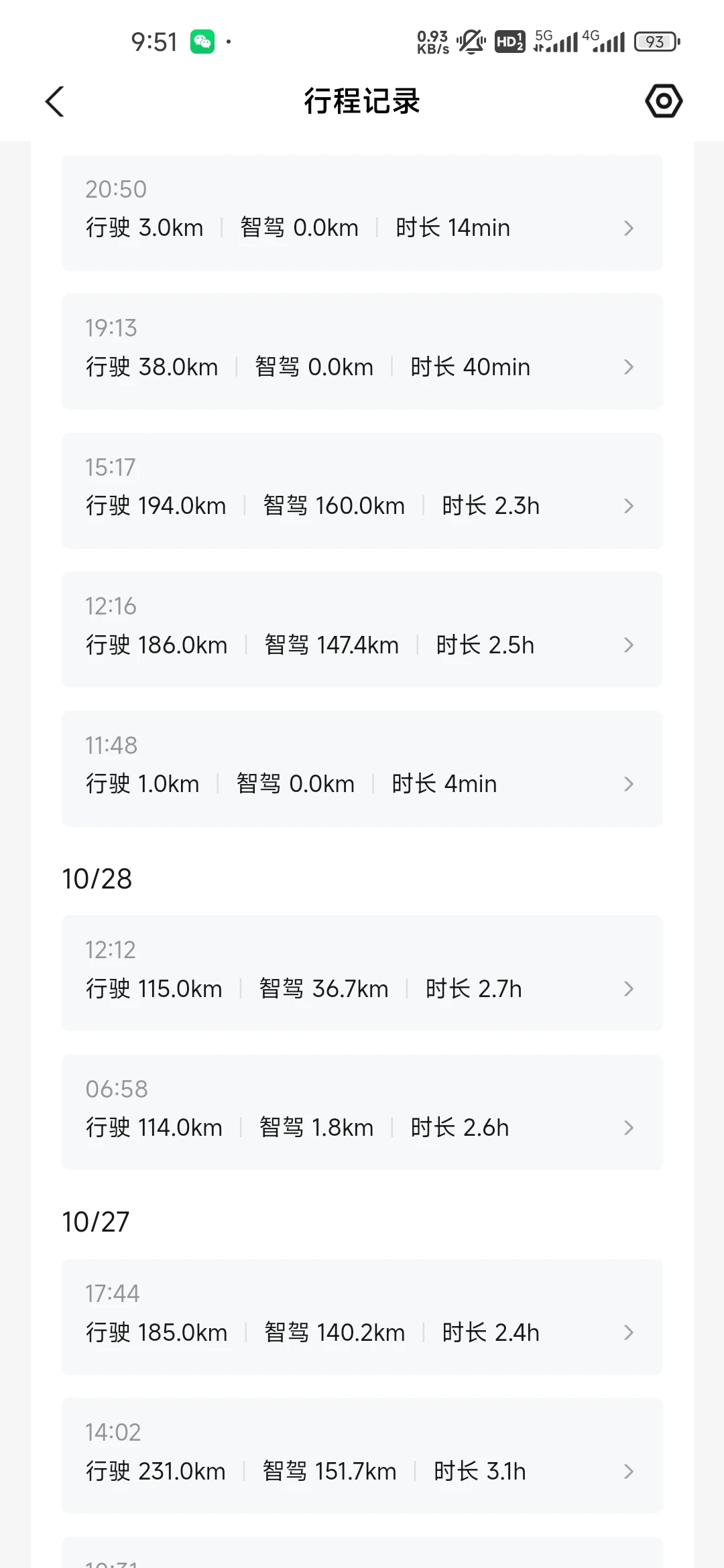
Task: Open the 06:58 trip of 114.0km
Action: [362, 1112]
